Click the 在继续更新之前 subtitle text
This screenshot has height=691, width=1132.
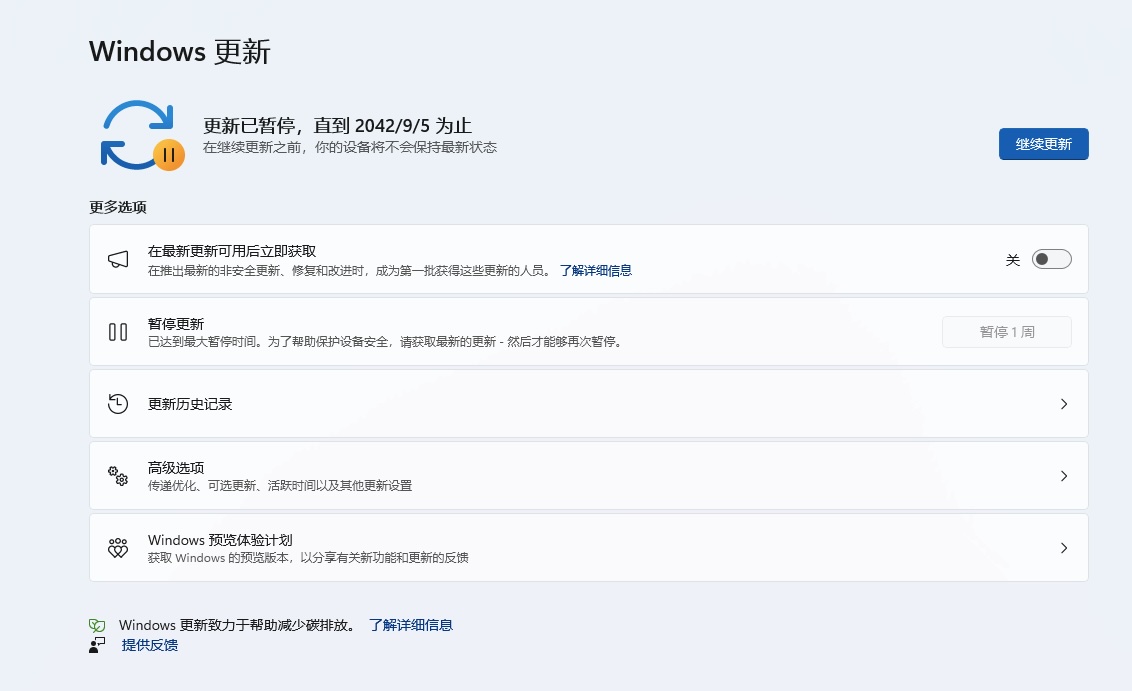click(x=349, y=147)
